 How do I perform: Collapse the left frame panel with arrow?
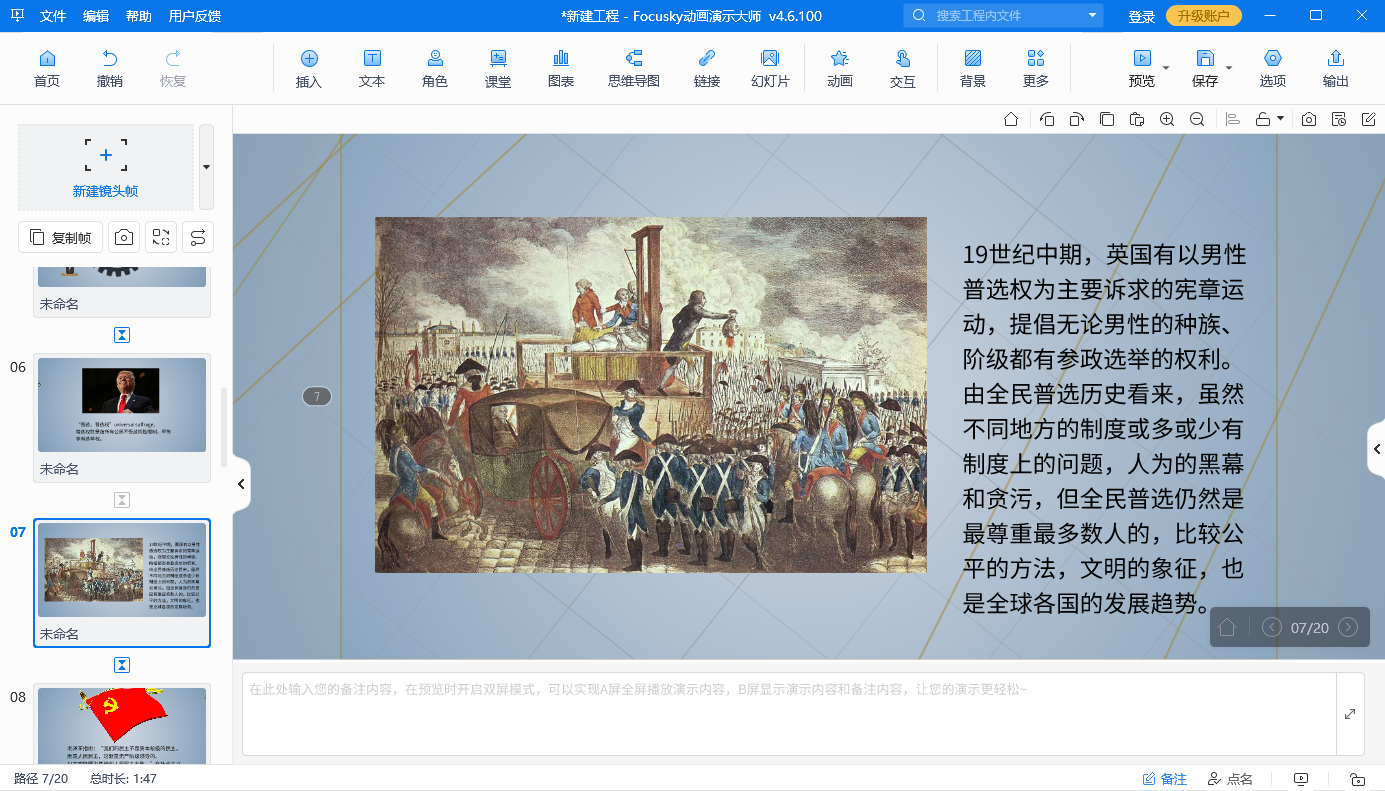pyautogui.click(x=241, y=484)
